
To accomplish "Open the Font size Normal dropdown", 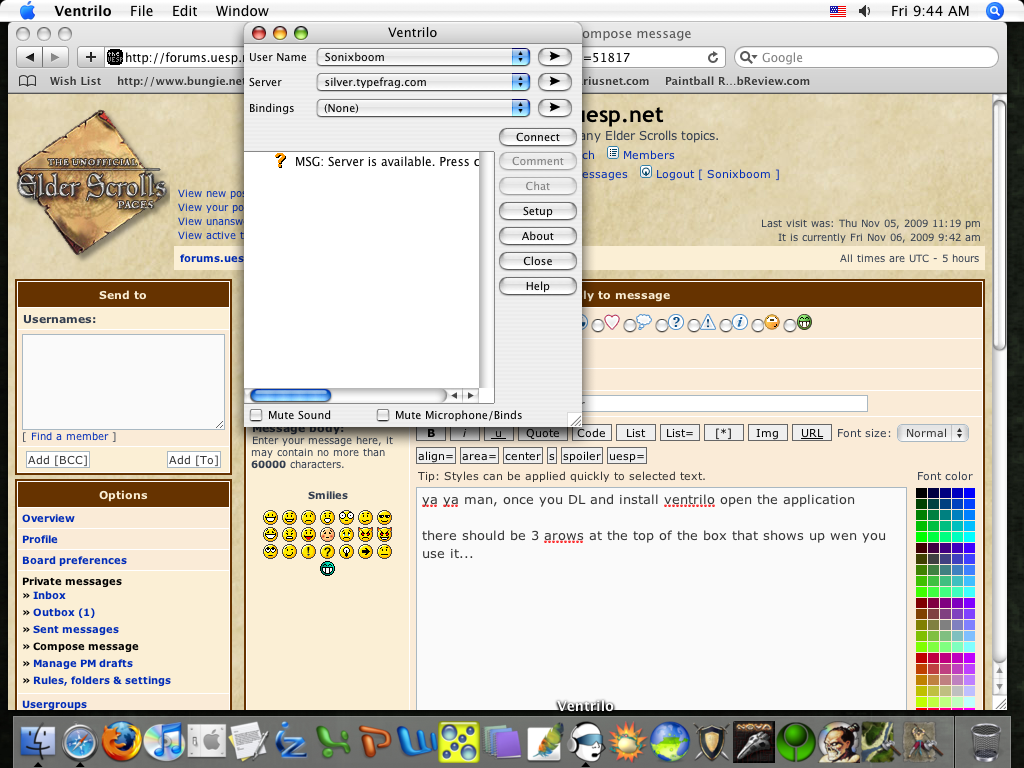I will tap(933, 433).
